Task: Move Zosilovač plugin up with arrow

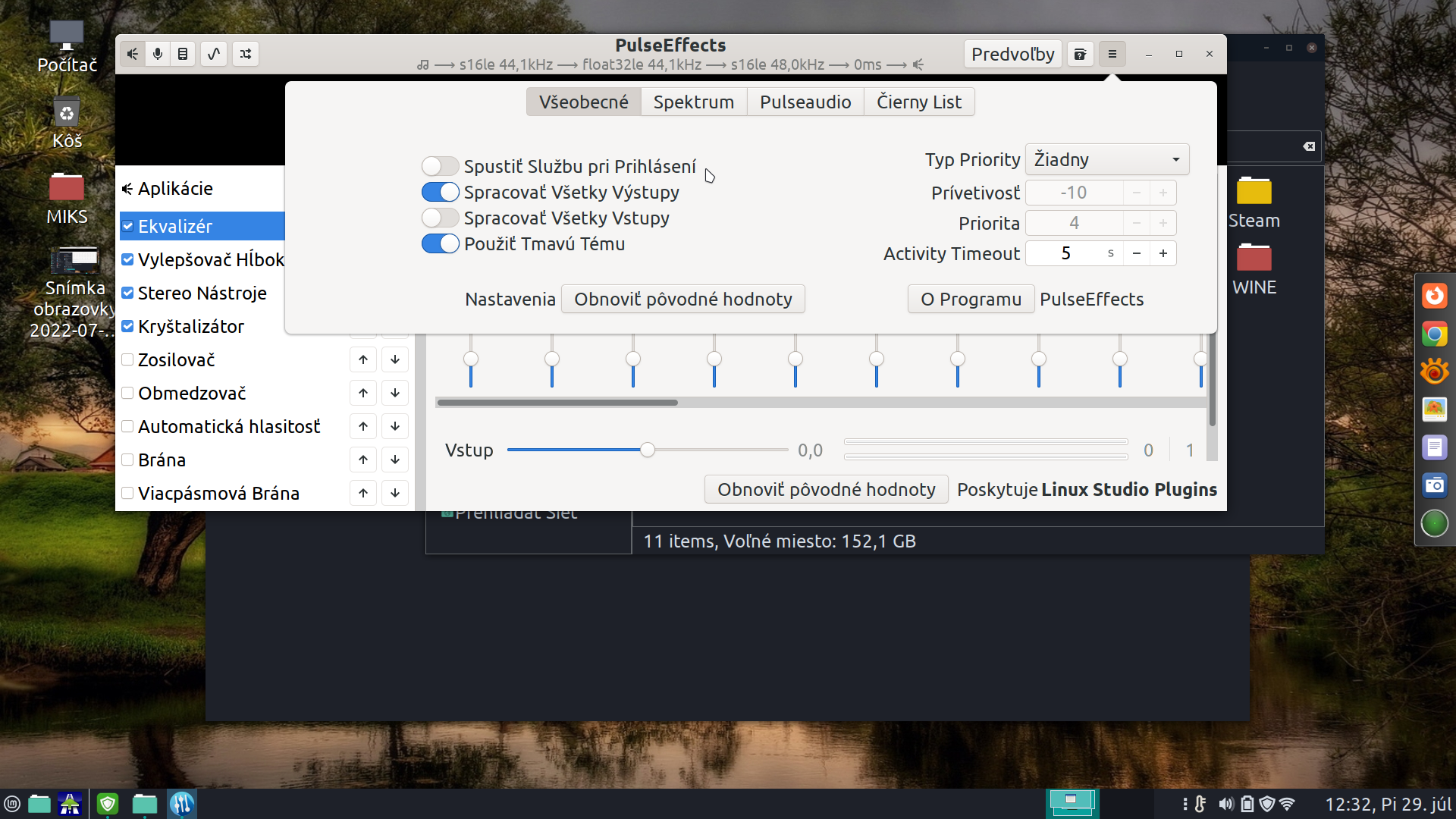Action: pos(363,359)
